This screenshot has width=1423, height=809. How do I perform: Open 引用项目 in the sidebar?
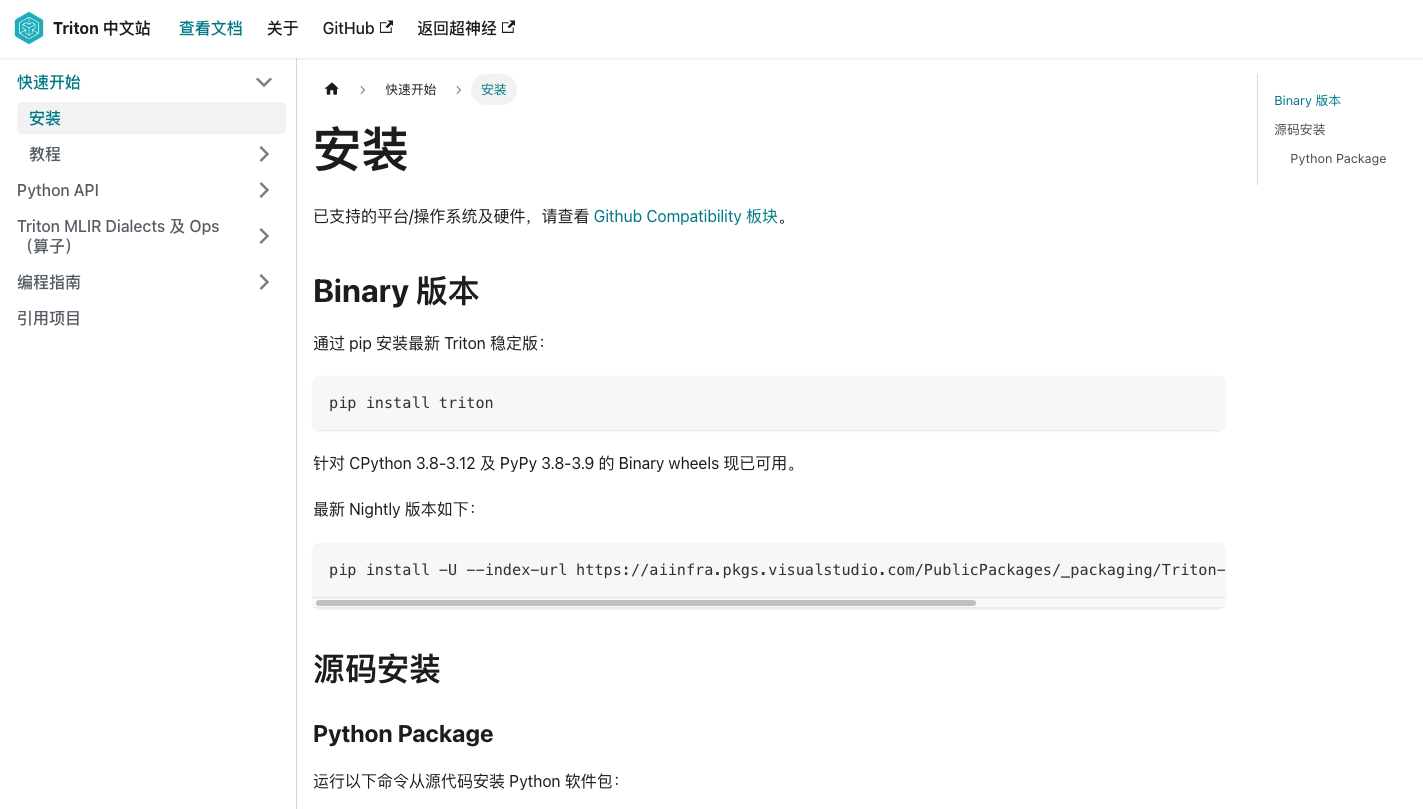[x=49, y=318]
